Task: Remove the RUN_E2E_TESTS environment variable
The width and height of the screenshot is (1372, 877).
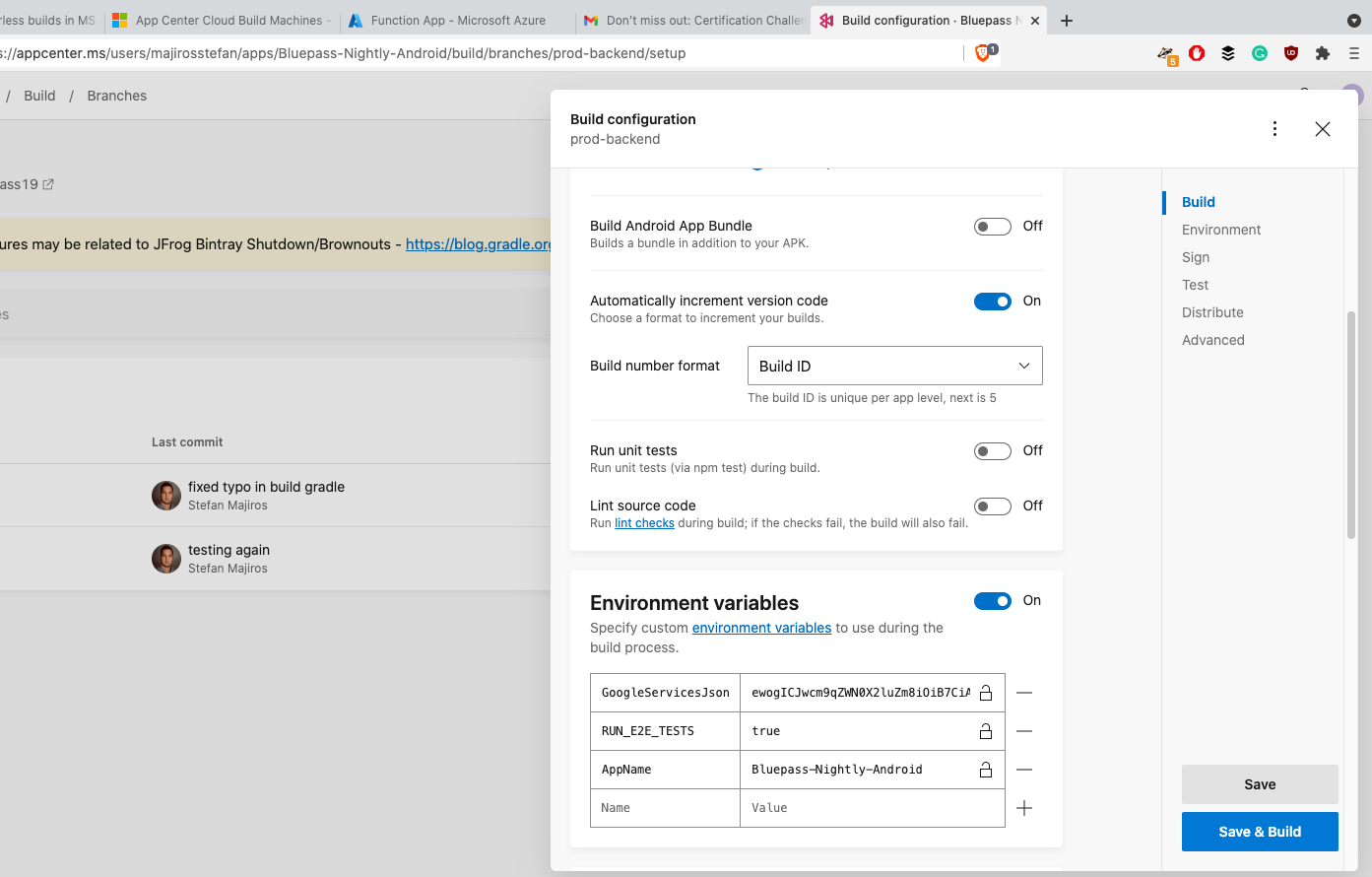Action: pos(1024,731)
